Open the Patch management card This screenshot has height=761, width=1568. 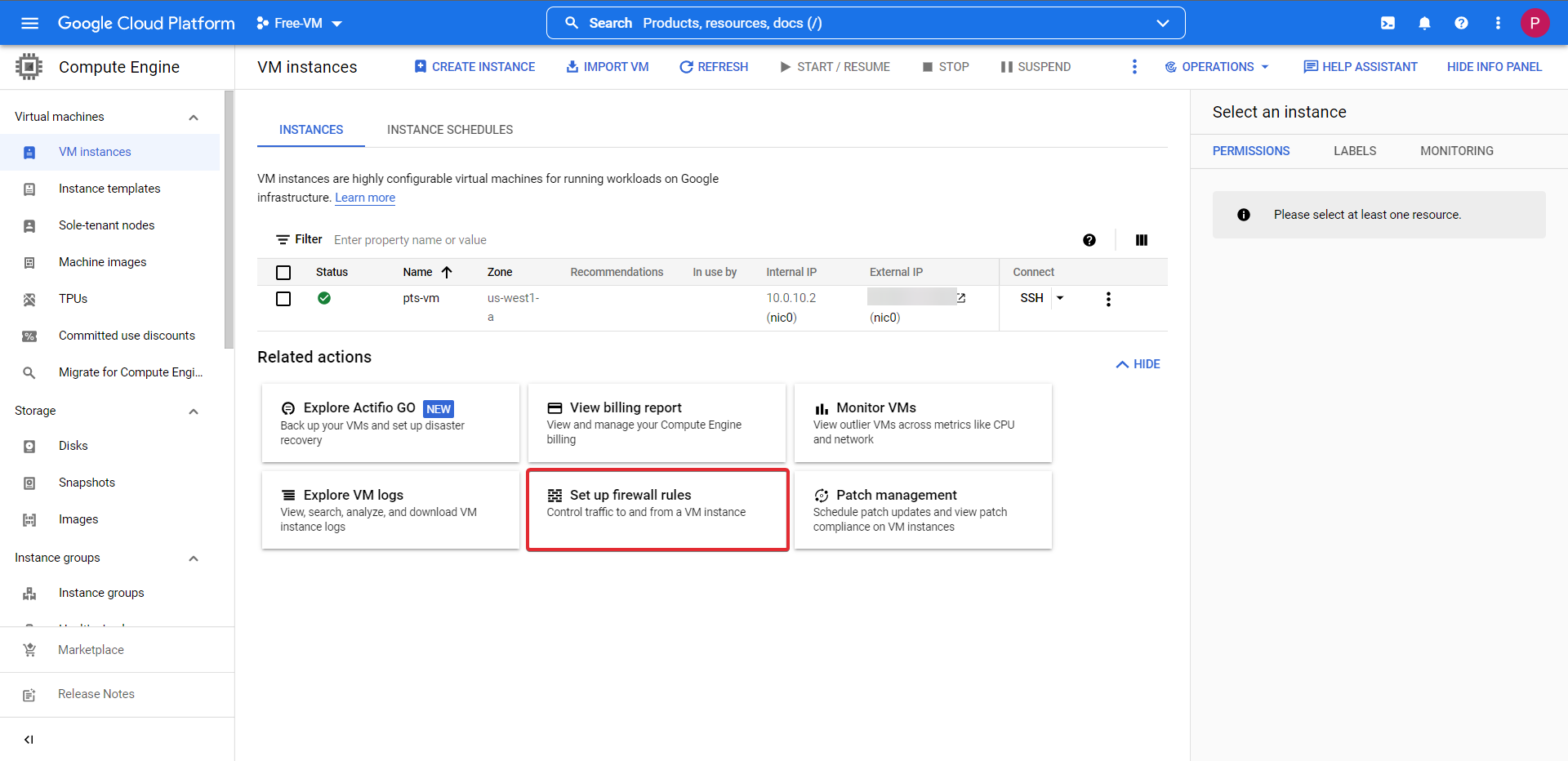pos(923,510)
